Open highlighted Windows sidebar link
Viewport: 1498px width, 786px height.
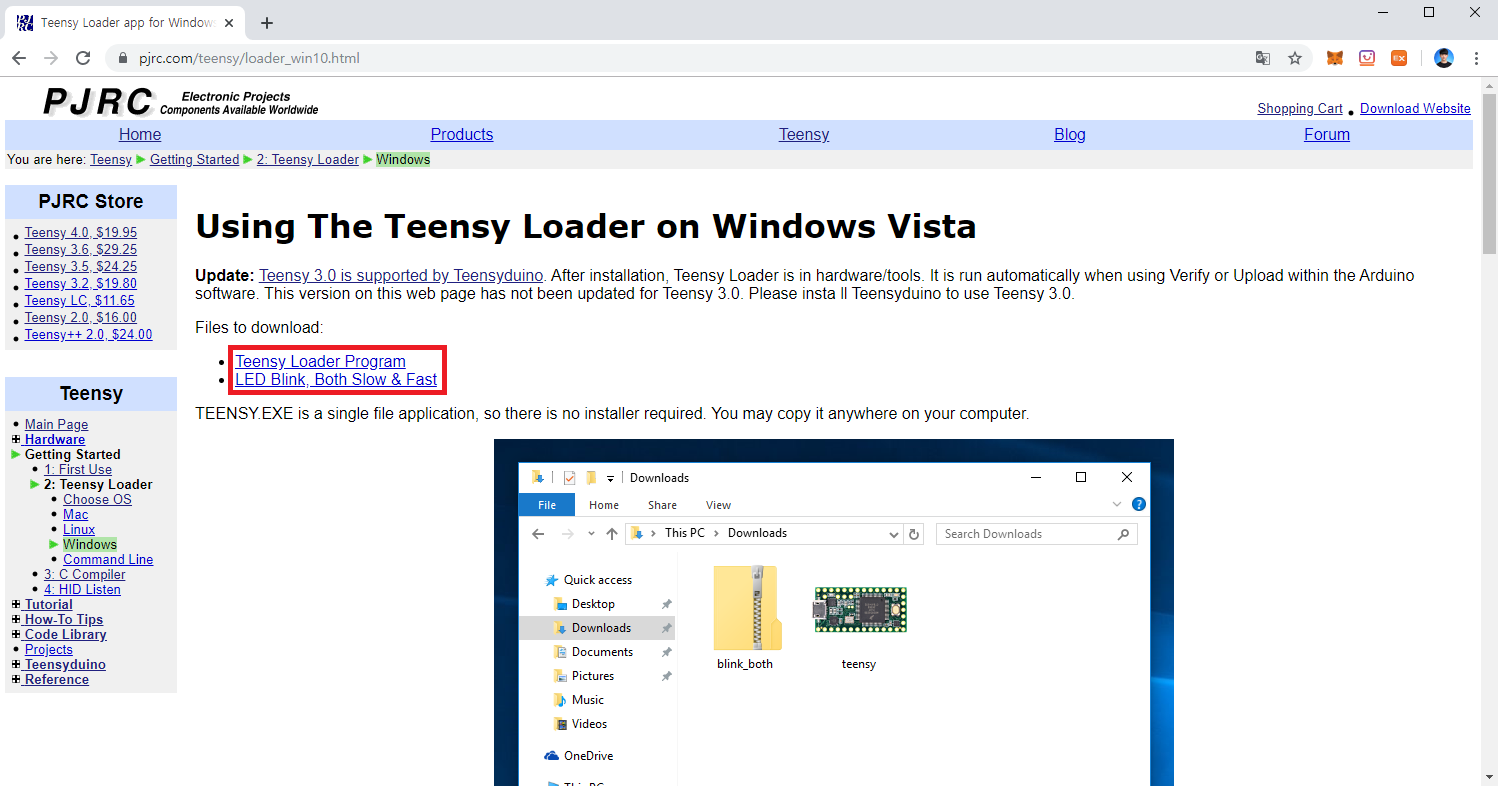90,544
